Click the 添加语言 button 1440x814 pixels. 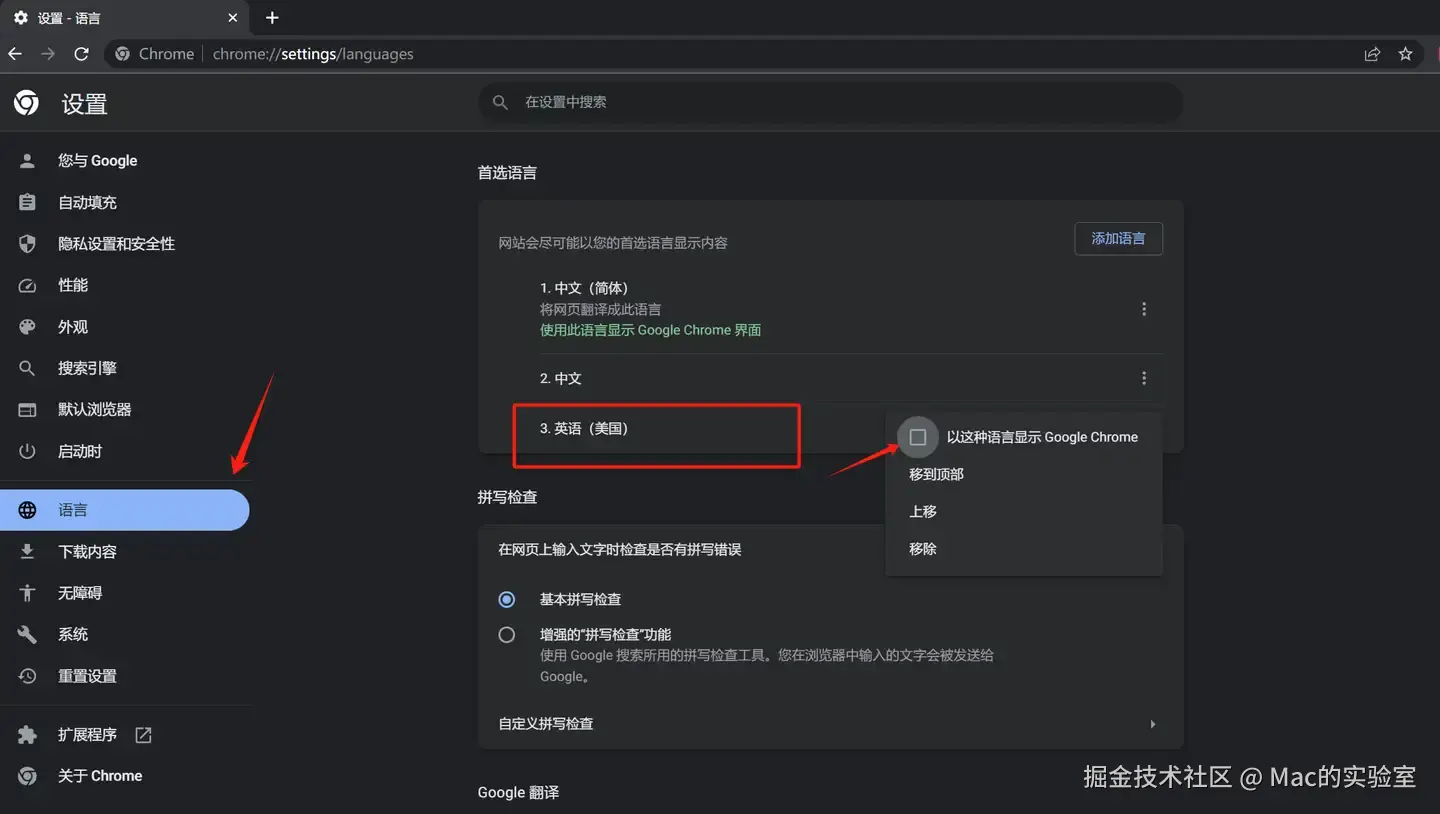1118,239
